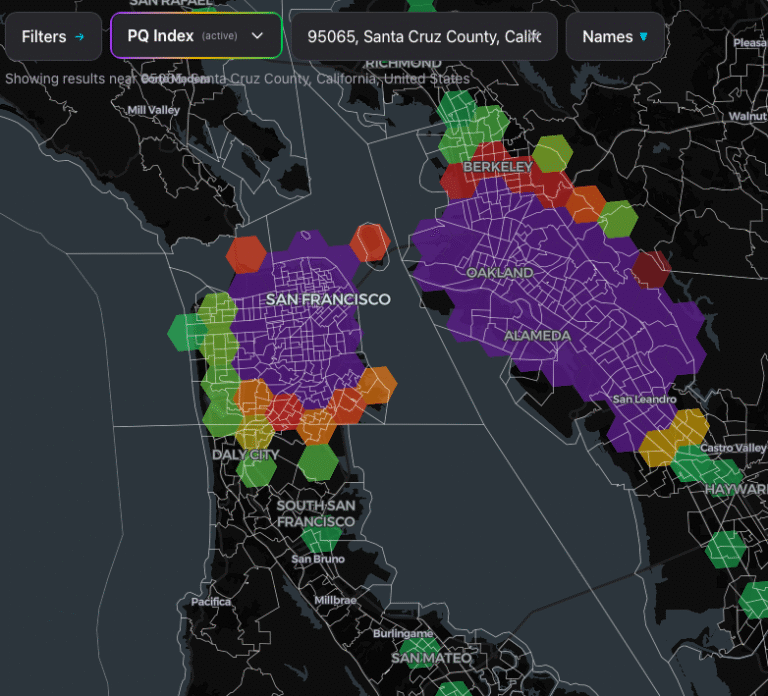Click the location search field showing 95065
Viewport: 768px width, 696px height.
coord(424,37)
